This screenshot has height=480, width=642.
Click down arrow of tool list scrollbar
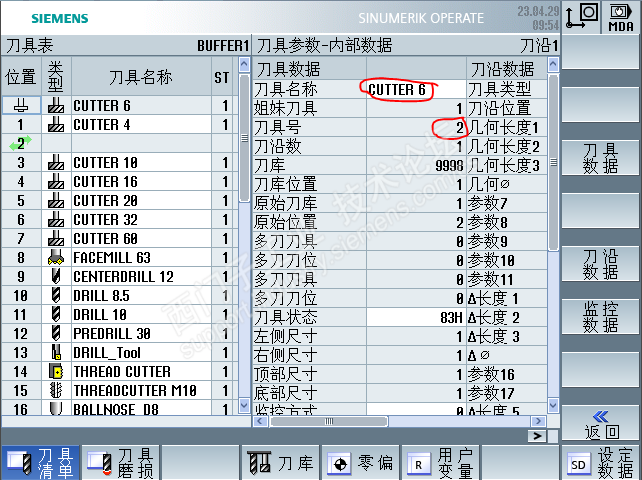tap(244, 405)
